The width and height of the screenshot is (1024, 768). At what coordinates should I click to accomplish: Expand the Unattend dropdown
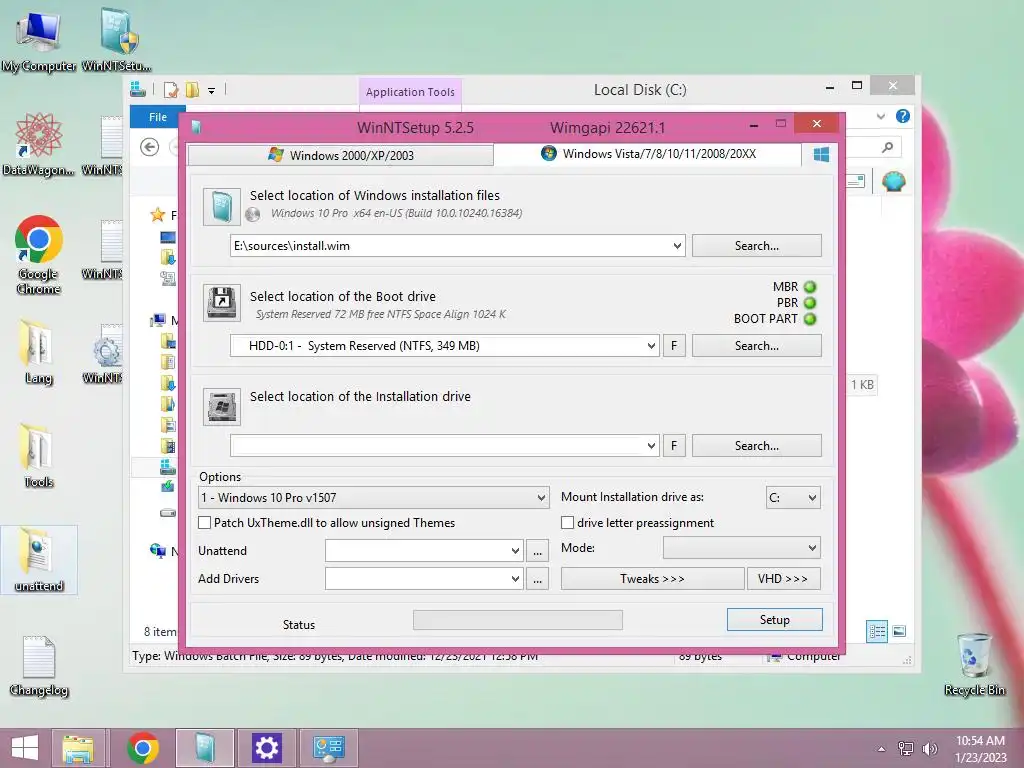[x=515, y=551]
